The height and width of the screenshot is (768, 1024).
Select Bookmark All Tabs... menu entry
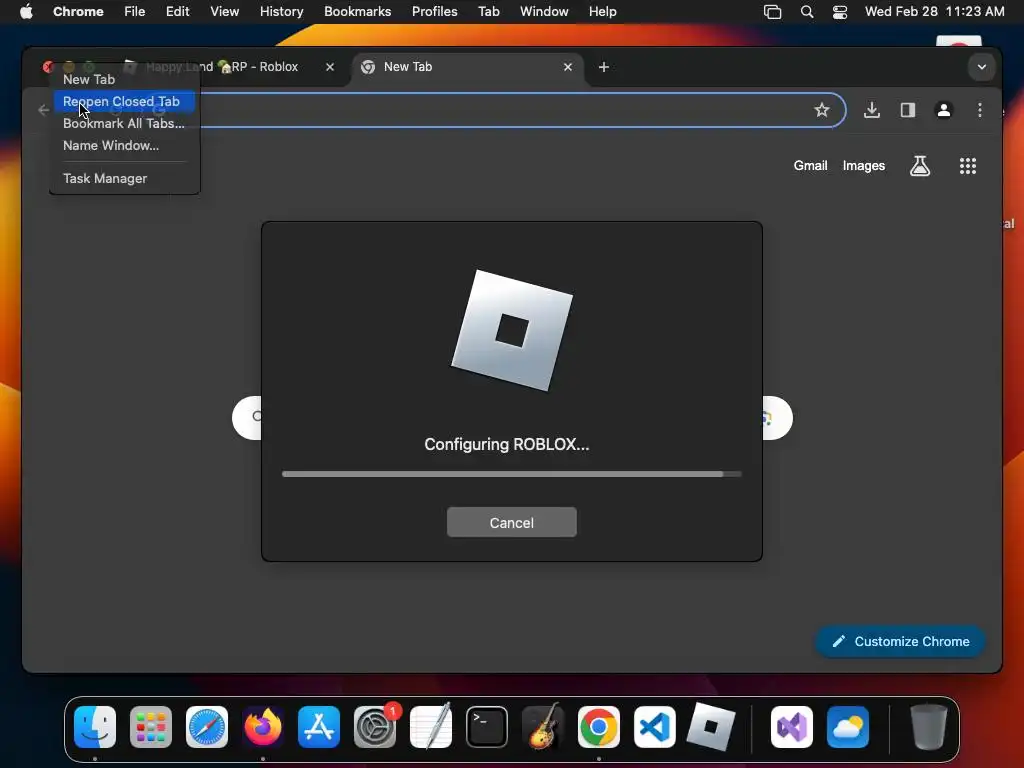pos(124,123)
